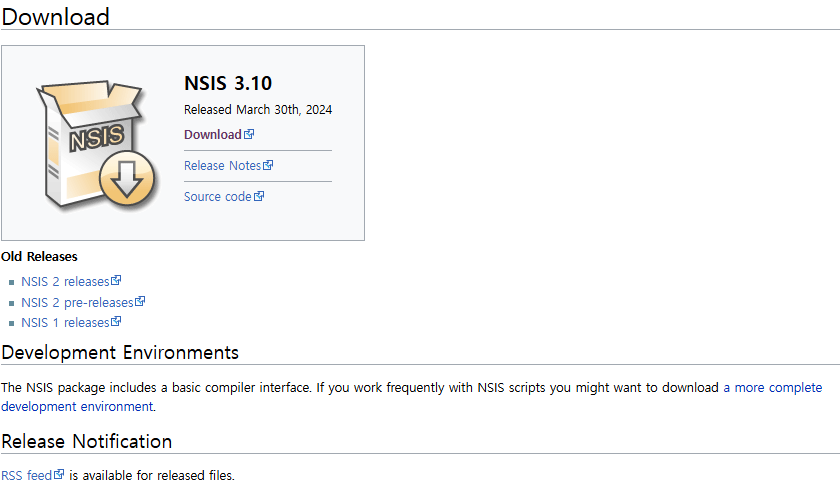Click the 'Released March 30th, 2024' text

[x=258, y=109]
